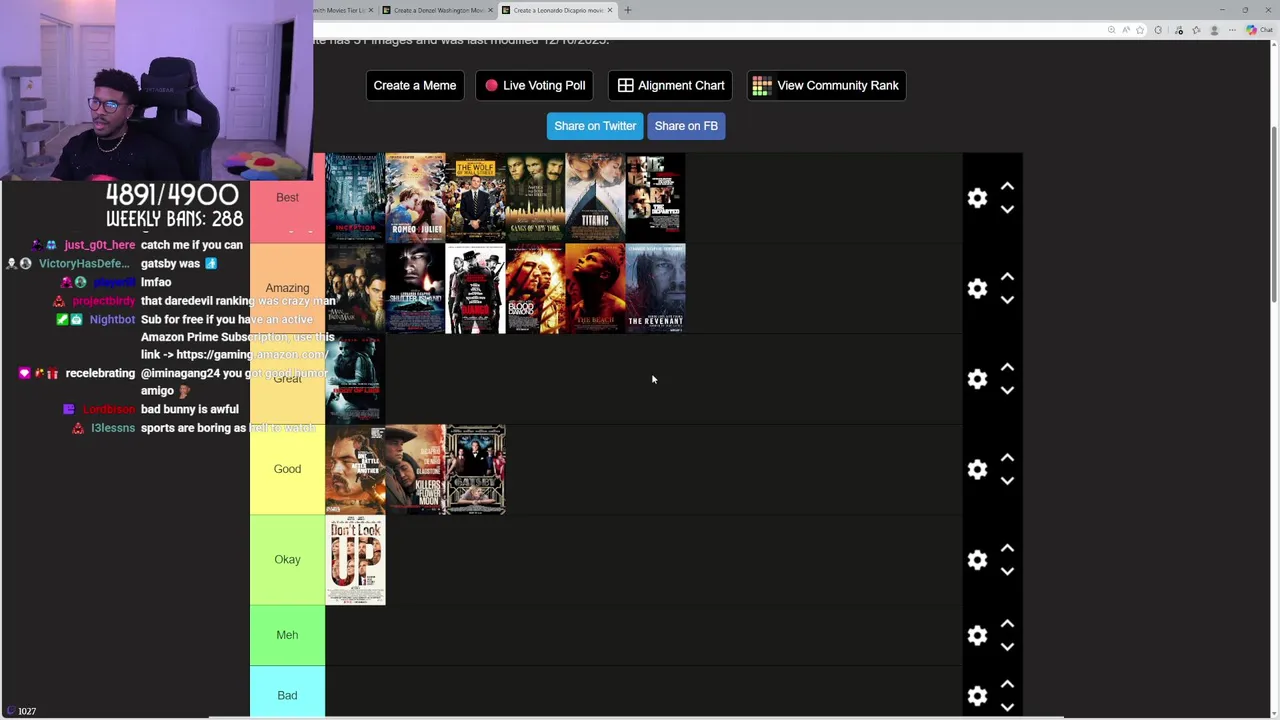Viewport: 1280px width, 720px height.
Task: Switch to Denzel Washington movie tab
Action: [x=438, y=10]
